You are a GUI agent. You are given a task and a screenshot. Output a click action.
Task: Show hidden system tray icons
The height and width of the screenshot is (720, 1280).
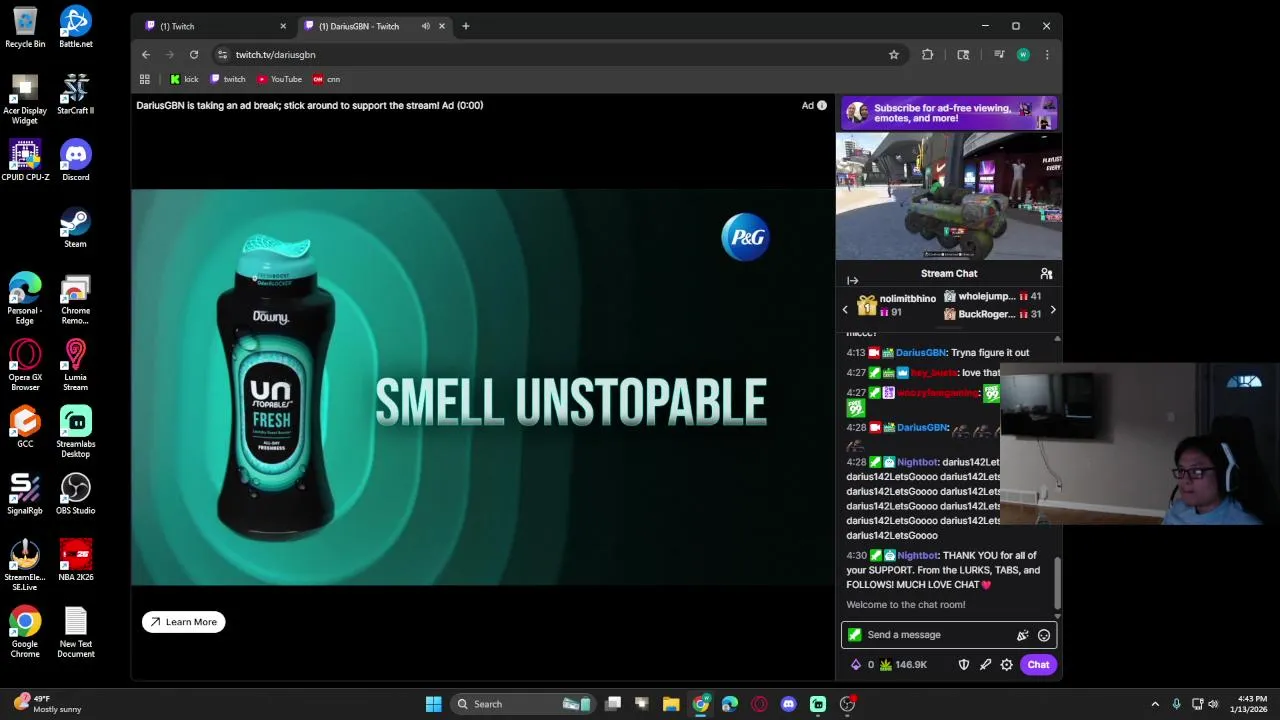pos(1155,704)
